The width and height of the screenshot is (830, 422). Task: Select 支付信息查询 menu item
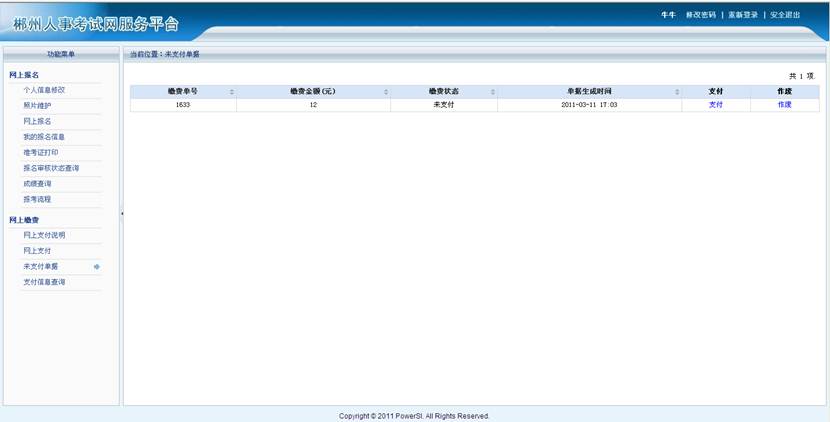[44, 282]
